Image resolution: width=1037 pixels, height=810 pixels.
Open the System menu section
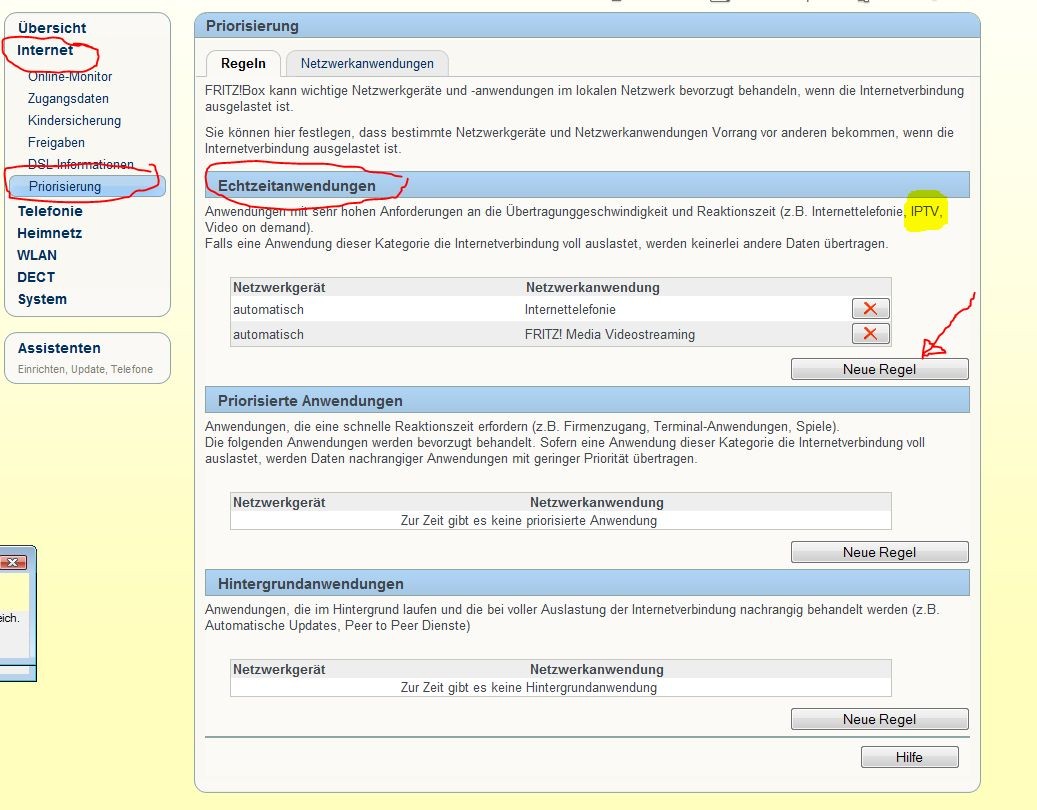coord(42,299)
